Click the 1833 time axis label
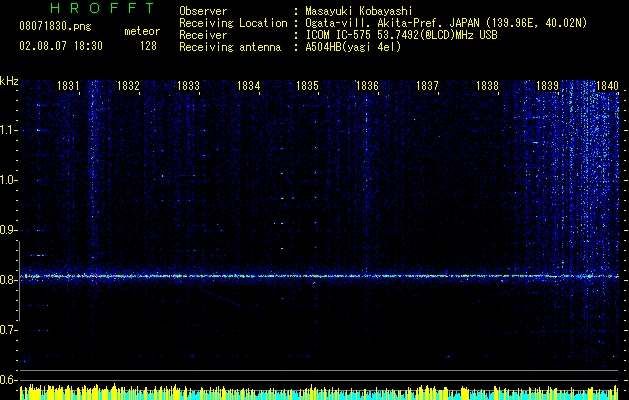 click(x=188, y=86)
